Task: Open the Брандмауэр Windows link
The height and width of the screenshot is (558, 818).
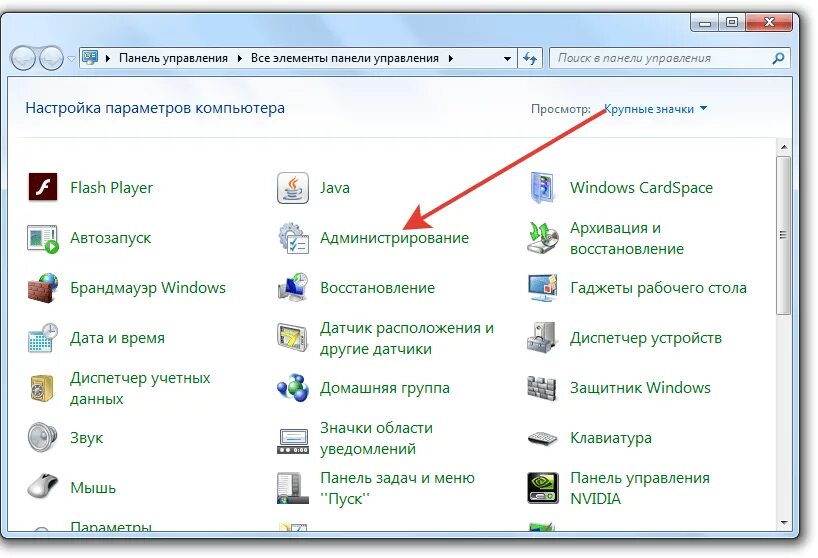Action: point(148,288)
